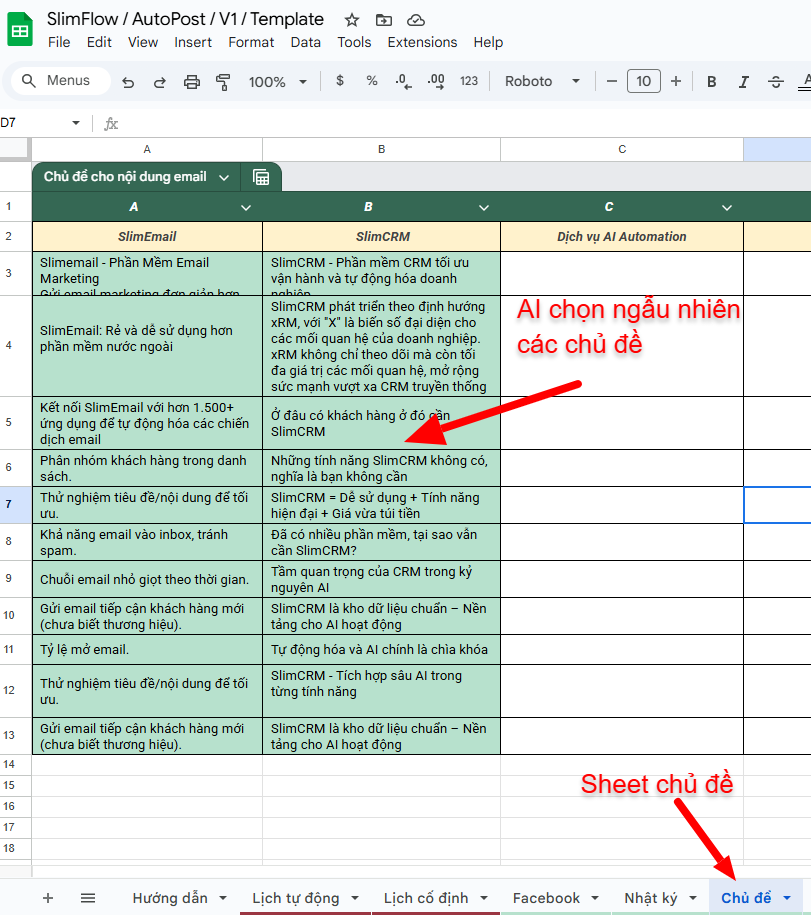Switch to the Facebook sheet tab
Image resolution: width=811 pixels, height=915 pixels.
pos(546,898)
